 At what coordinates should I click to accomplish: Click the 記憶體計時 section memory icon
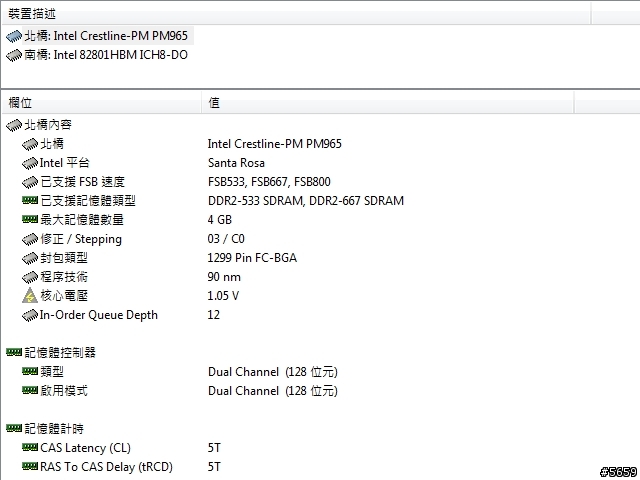(14, 428)
